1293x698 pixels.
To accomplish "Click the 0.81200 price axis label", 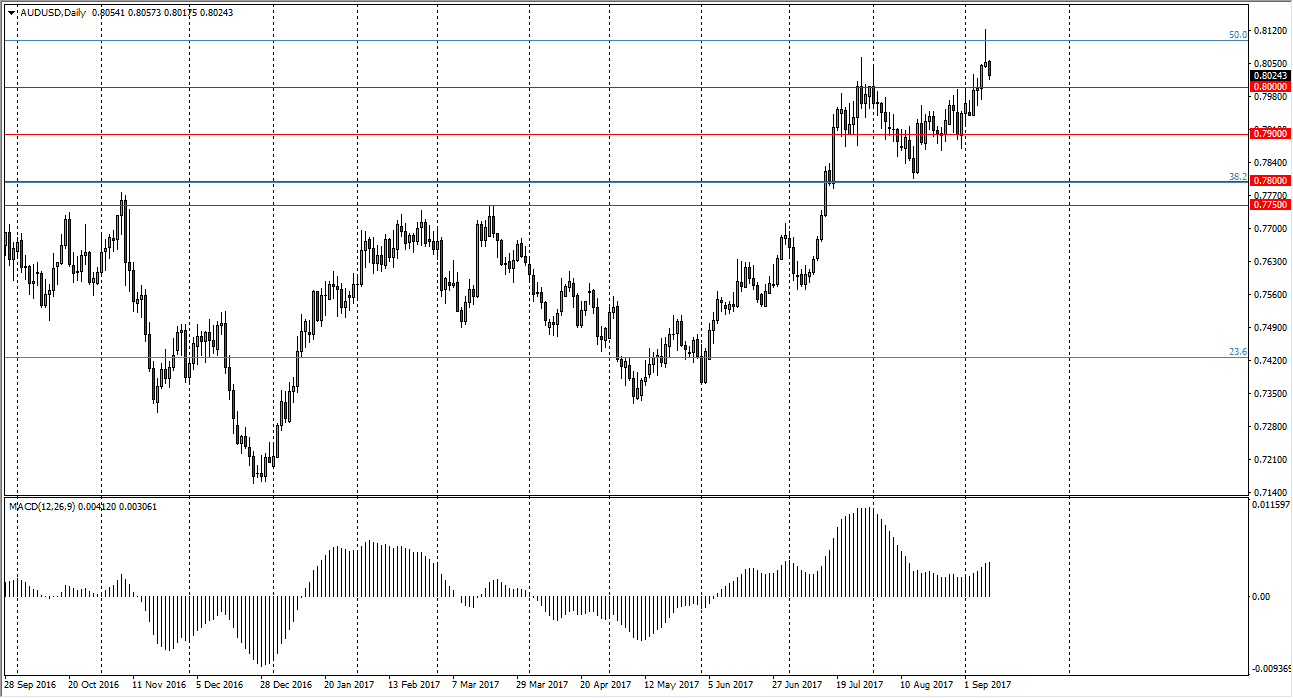I will pyautogui.click(x=1270, y=31).
